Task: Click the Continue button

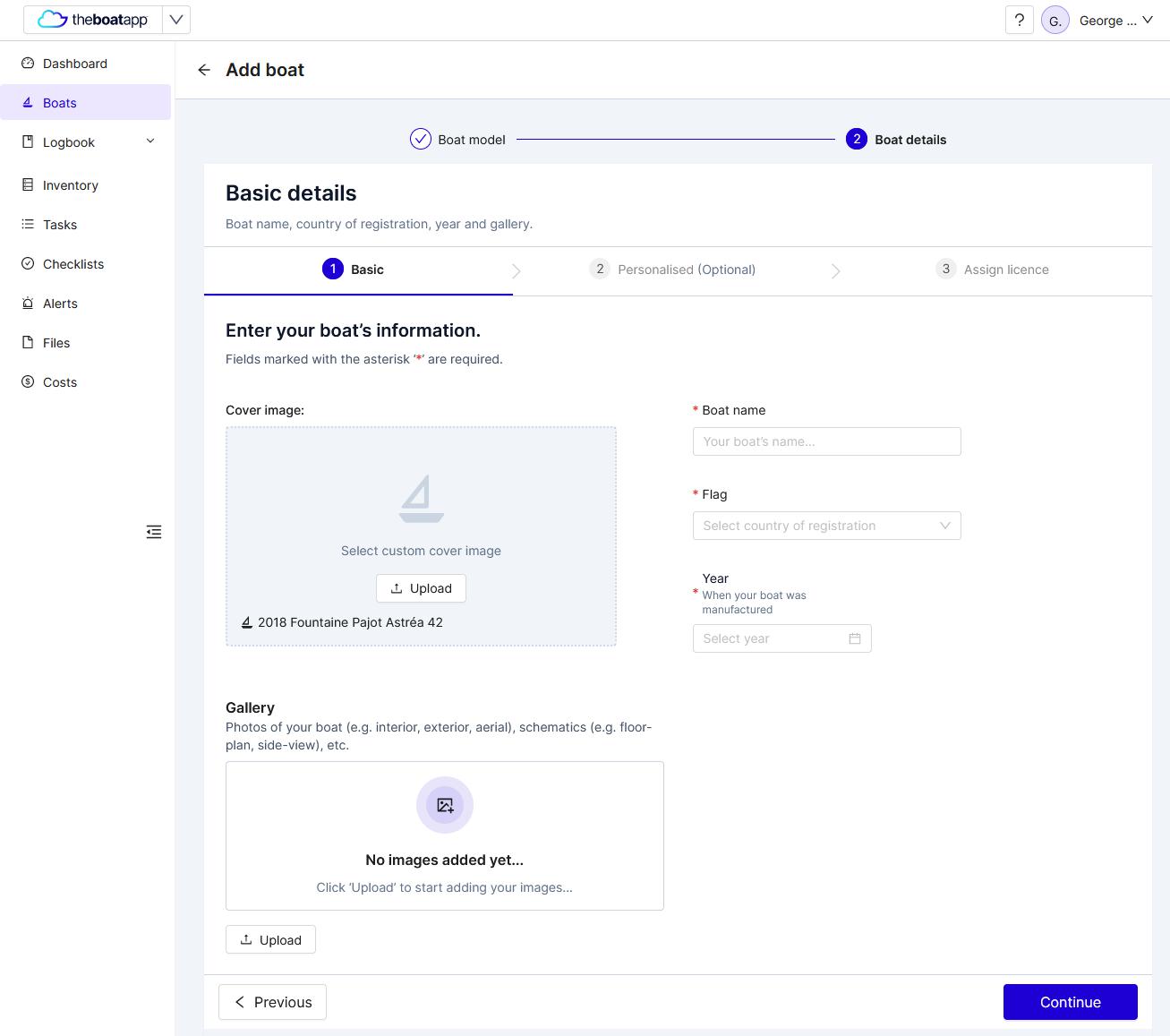Action: click(1071, 1002)
